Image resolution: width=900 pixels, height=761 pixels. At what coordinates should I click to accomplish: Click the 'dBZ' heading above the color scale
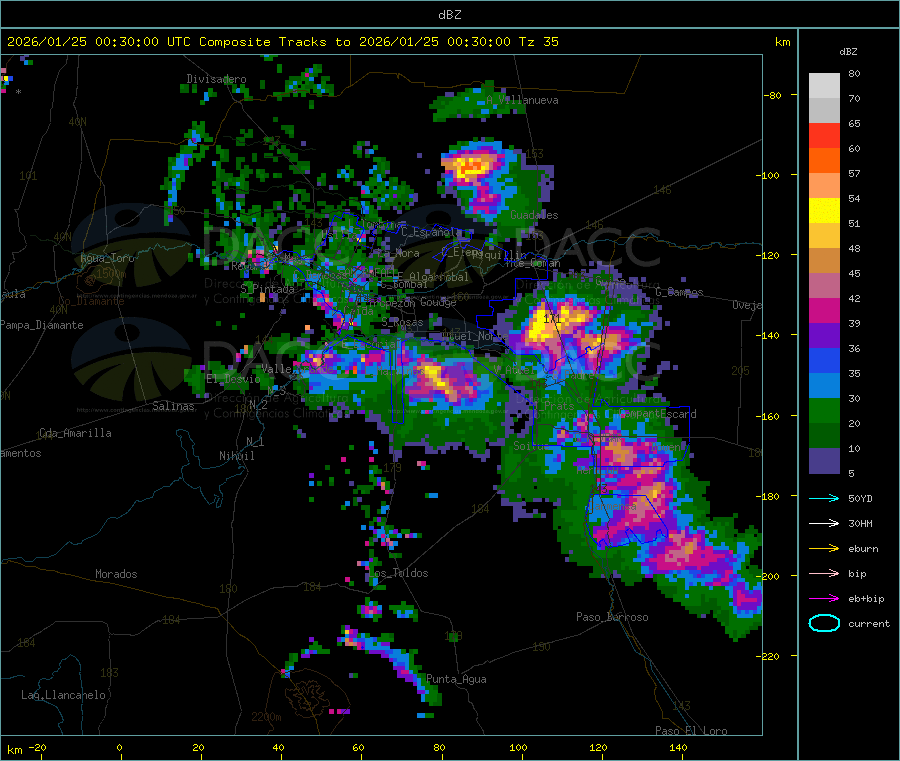coord(848,52)
